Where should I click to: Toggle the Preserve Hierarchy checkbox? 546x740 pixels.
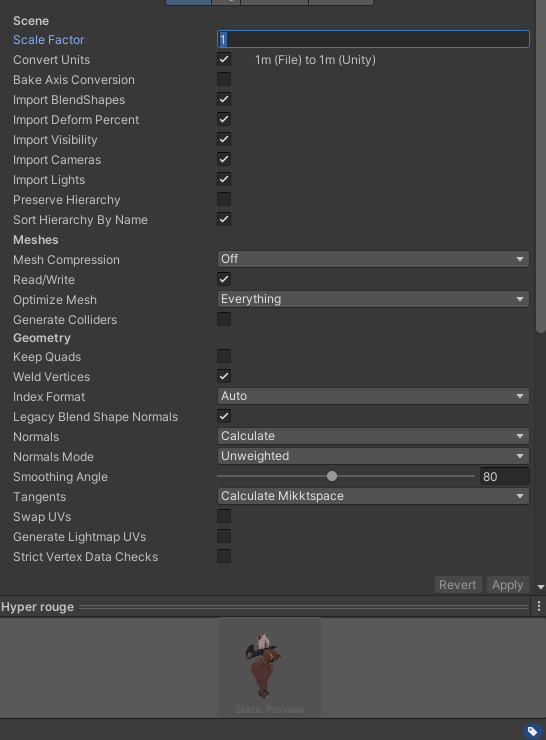[224, 199]
